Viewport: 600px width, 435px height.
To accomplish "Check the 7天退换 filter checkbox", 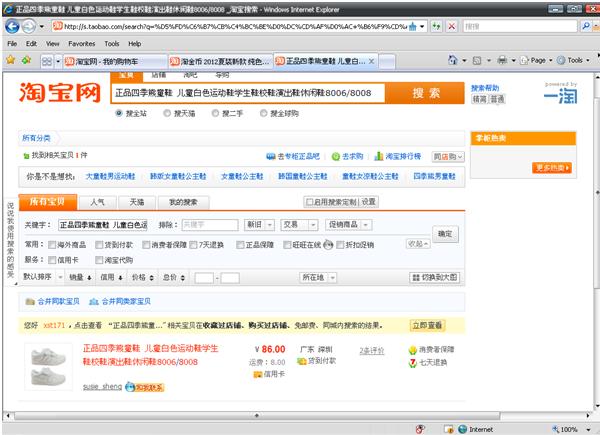I will 193,245.
